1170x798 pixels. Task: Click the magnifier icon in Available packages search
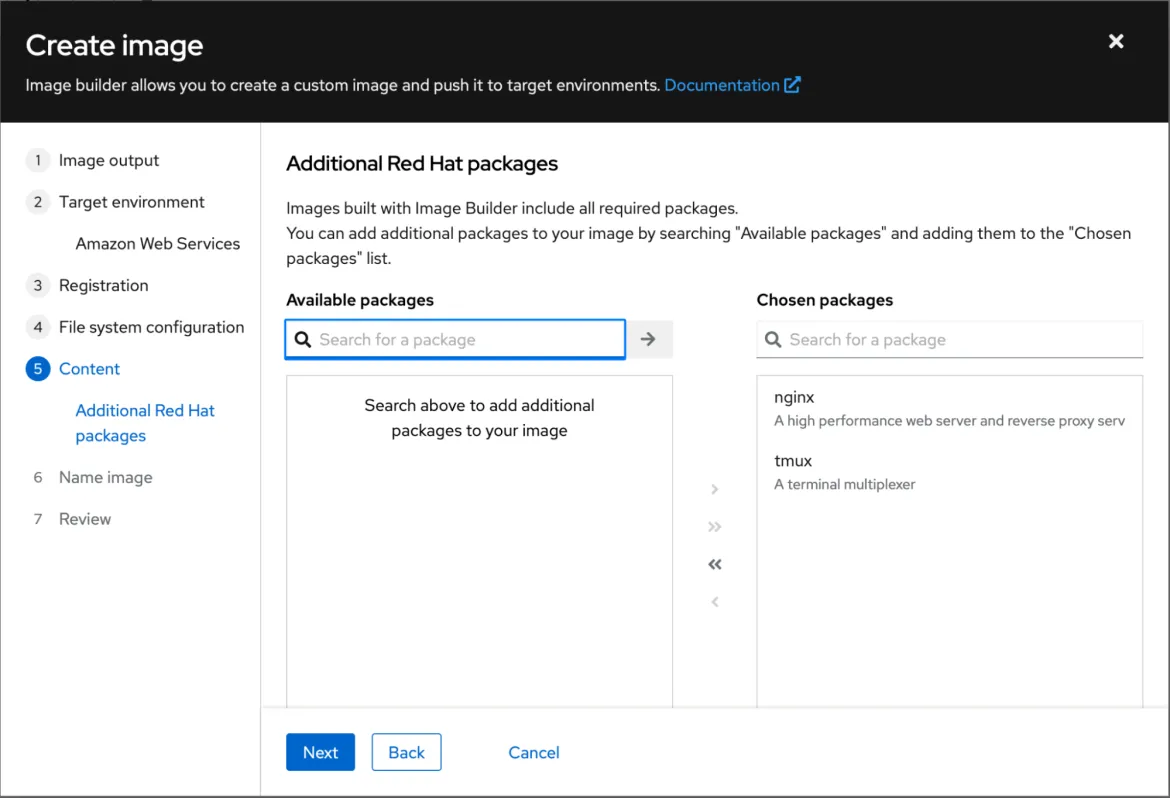point(303,340)
